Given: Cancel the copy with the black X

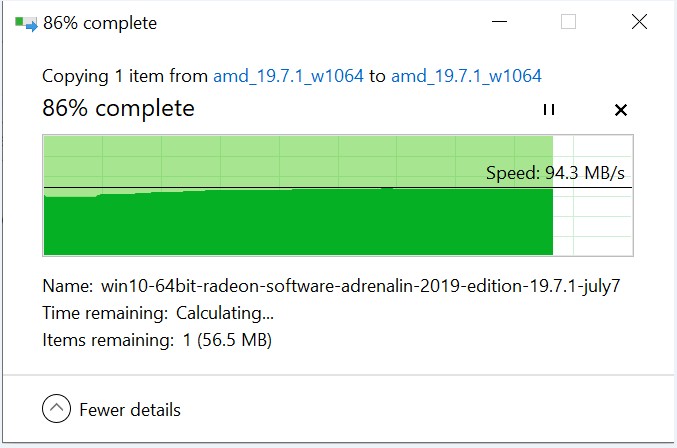Looking at the screenshot, I should [621, 110].
